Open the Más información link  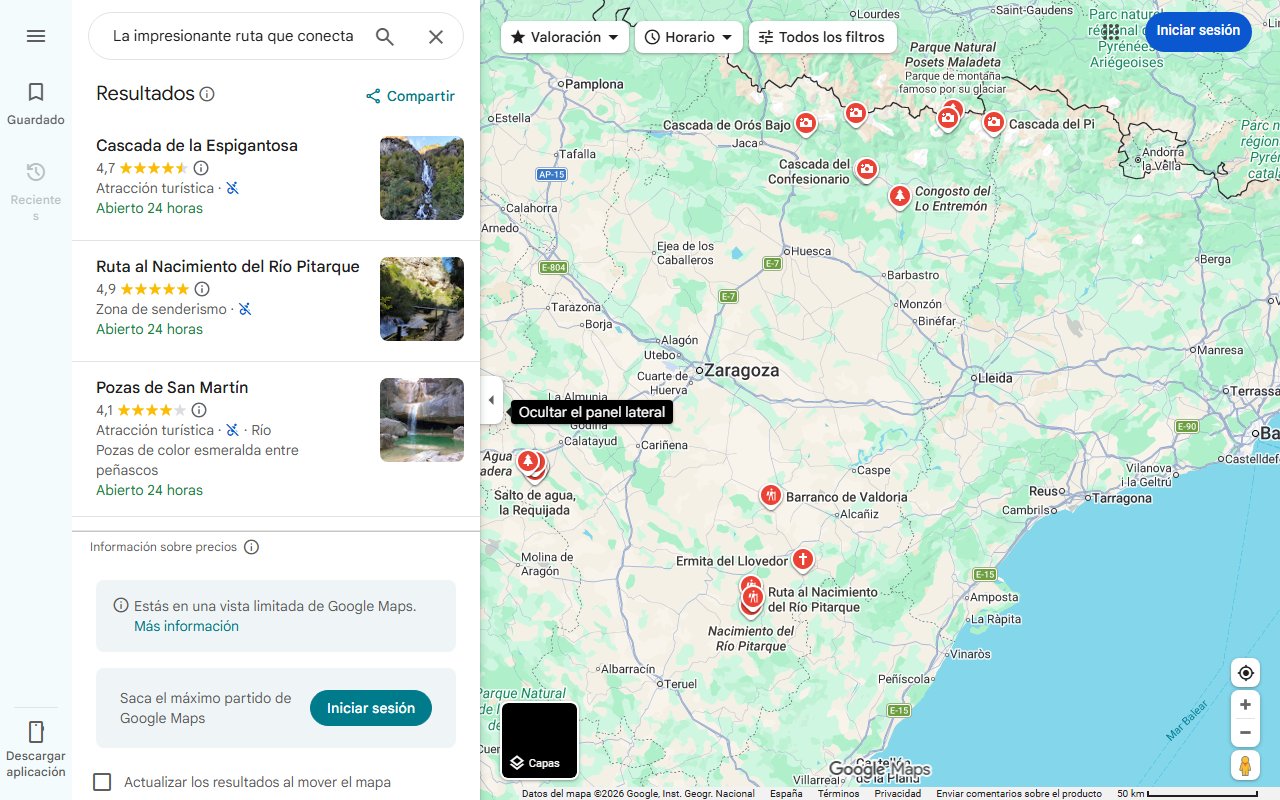pyautogui.click(x=187, y=625)
